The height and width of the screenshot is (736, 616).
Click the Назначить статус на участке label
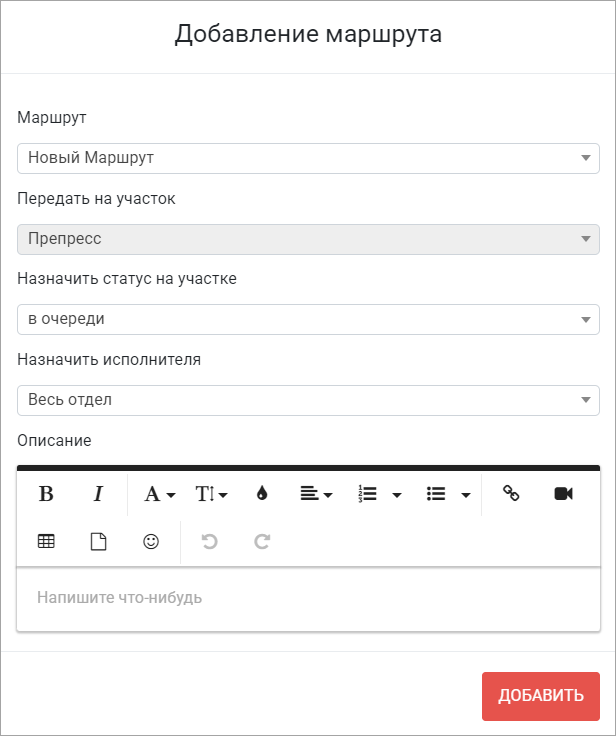click(127, 279)
